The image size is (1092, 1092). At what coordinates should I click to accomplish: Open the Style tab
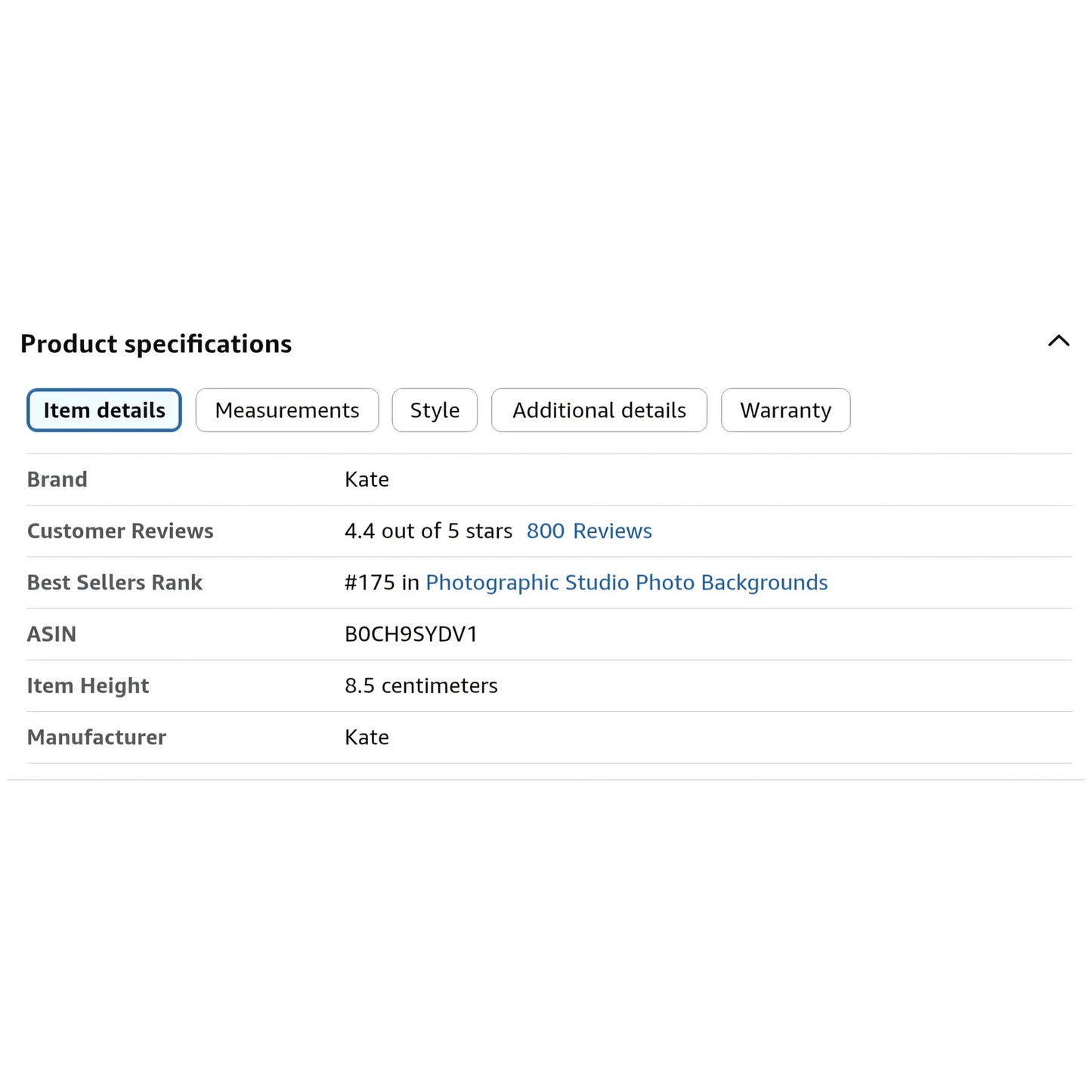pyautogui.click(x=435, y=410)
